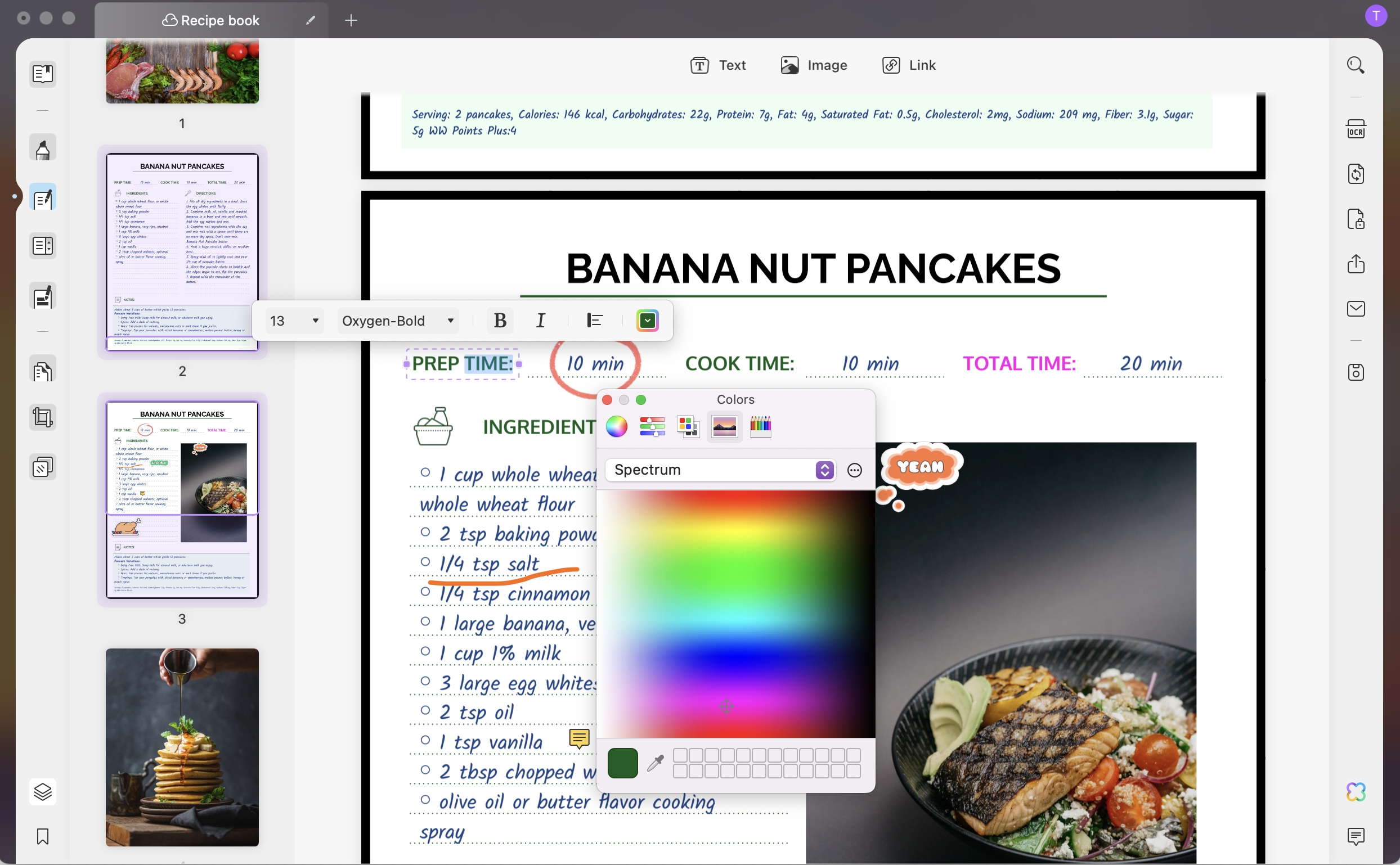Open the Spectrum palette selector

720,470
